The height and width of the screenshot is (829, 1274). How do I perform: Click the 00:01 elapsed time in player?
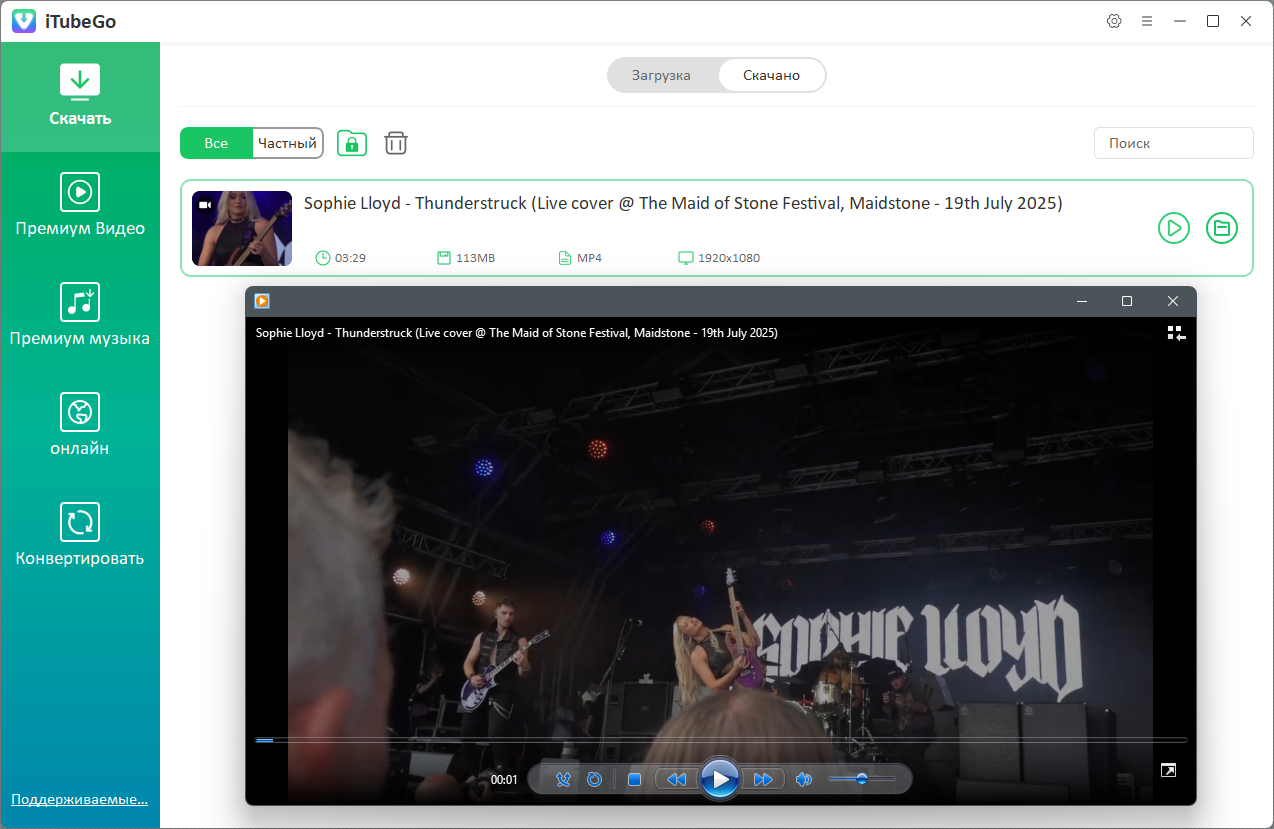coord(504,780)
